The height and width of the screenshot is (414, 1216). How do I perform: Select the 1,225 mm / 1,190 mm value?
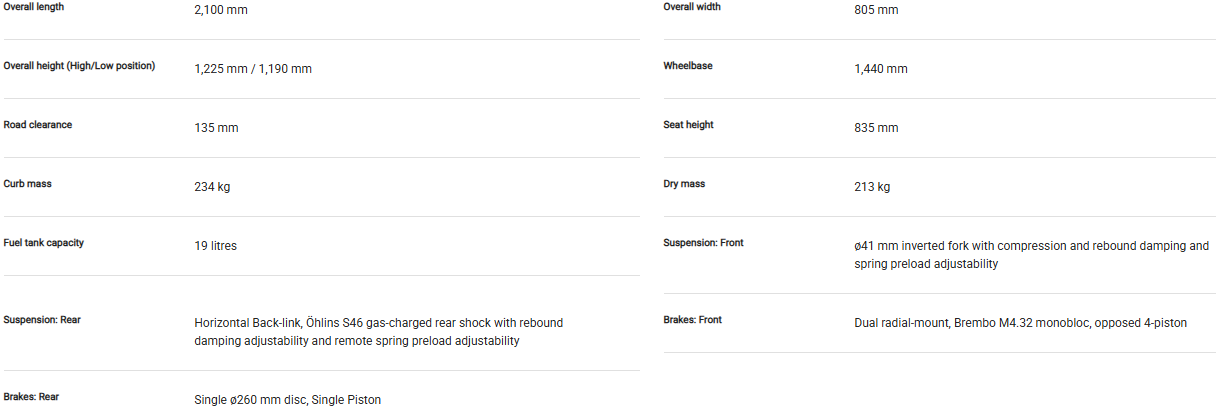[253, 69]
